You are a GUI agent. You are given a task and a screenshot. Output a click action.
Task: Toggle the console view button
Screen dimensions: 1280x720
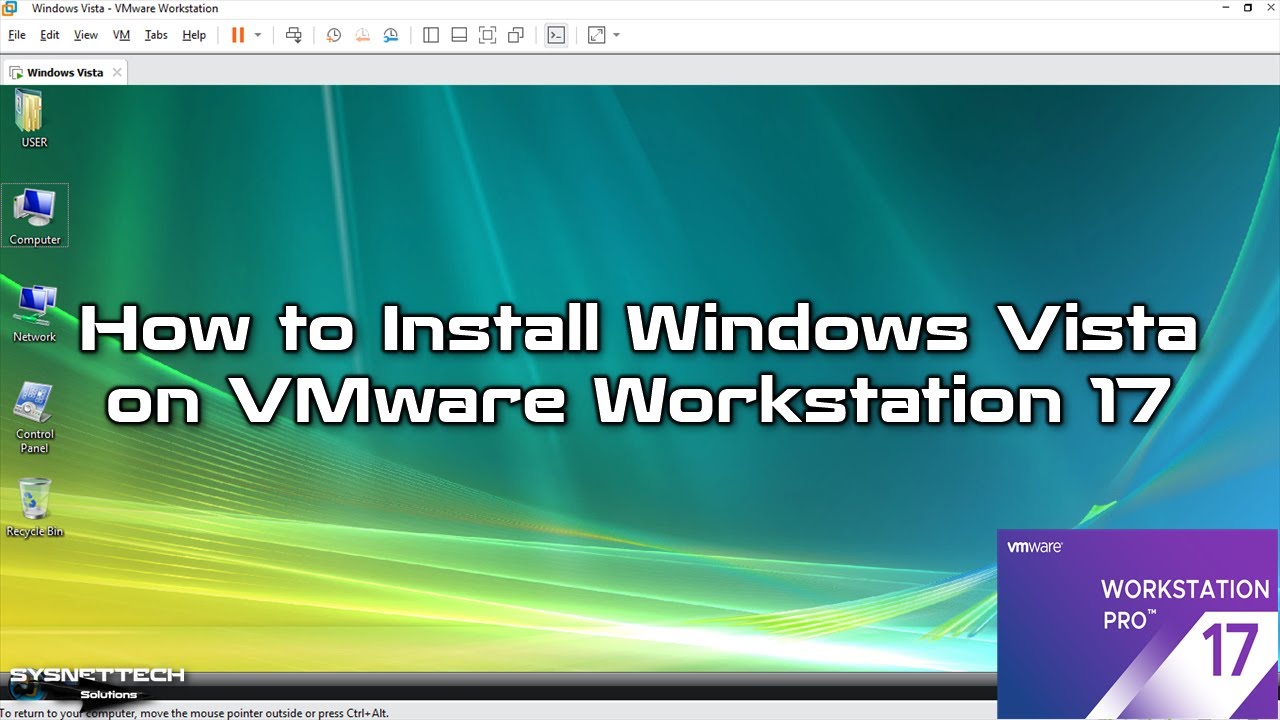click(x=556, y=35)
